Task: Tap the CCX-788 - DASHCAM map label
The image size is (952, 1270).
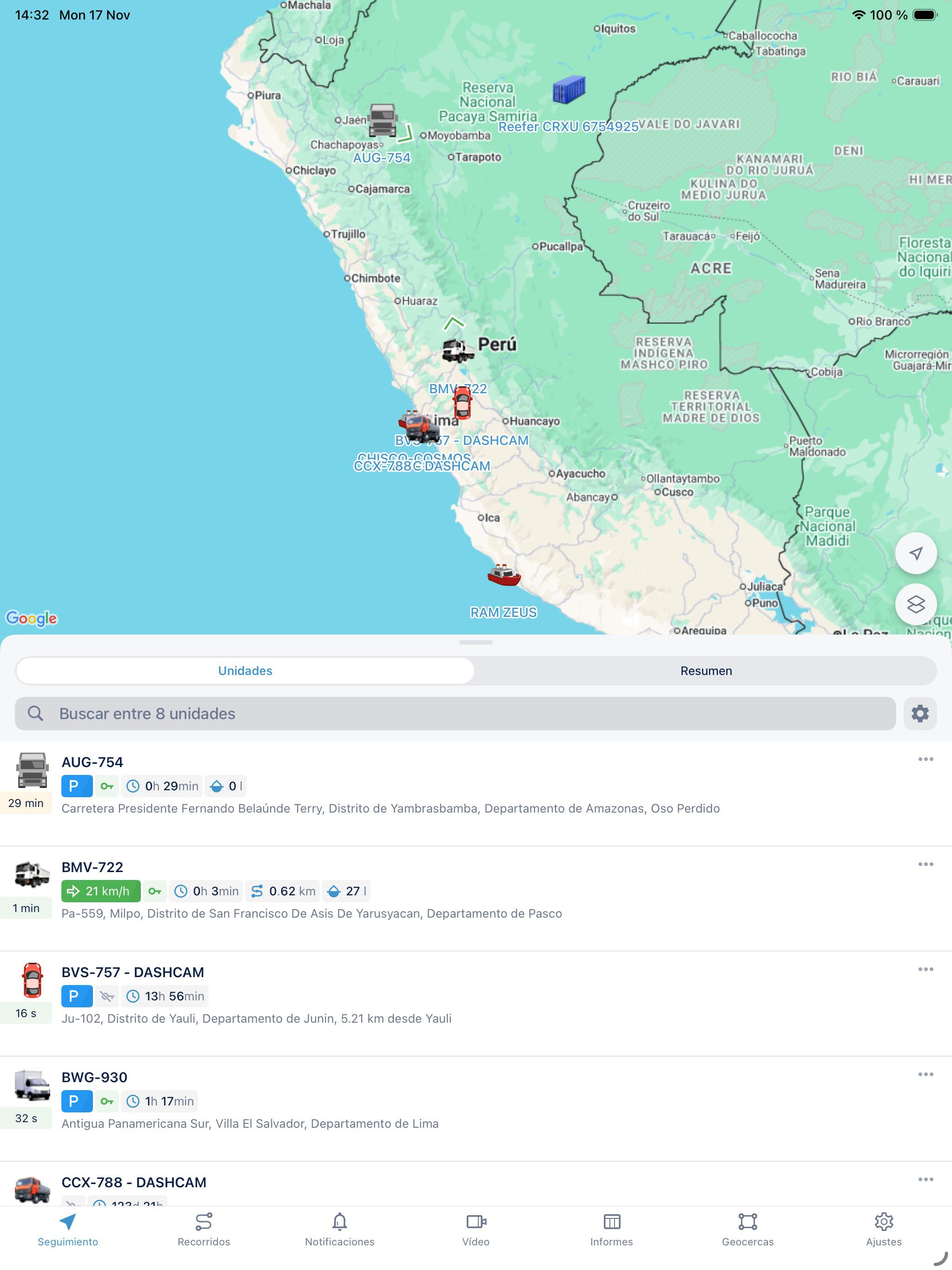Action: [x=422, y=466]
